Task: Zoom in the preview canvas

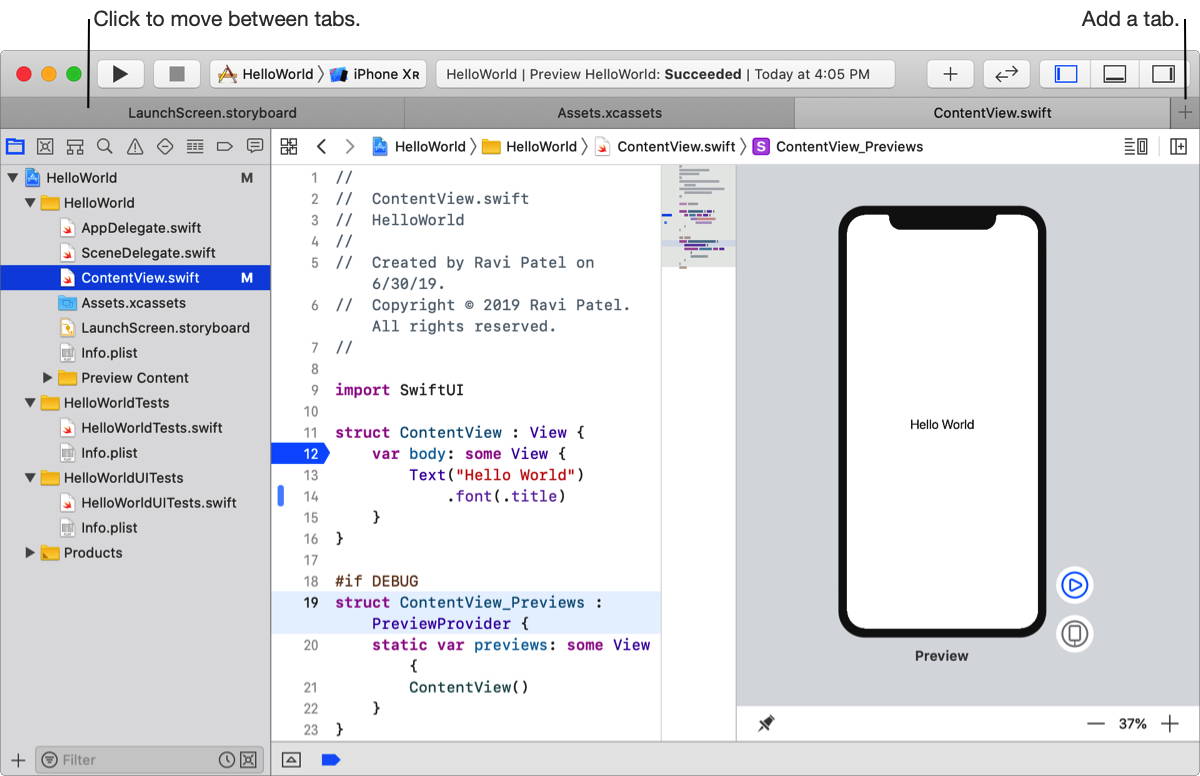Action: tap(1170, 724)
